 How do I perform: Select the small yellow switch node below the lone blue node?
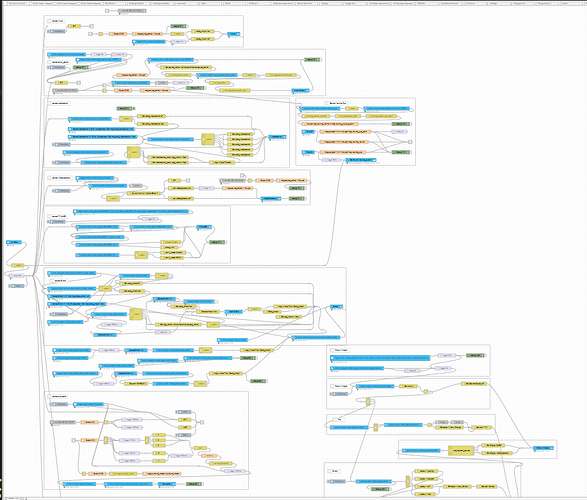pos(18,265)
